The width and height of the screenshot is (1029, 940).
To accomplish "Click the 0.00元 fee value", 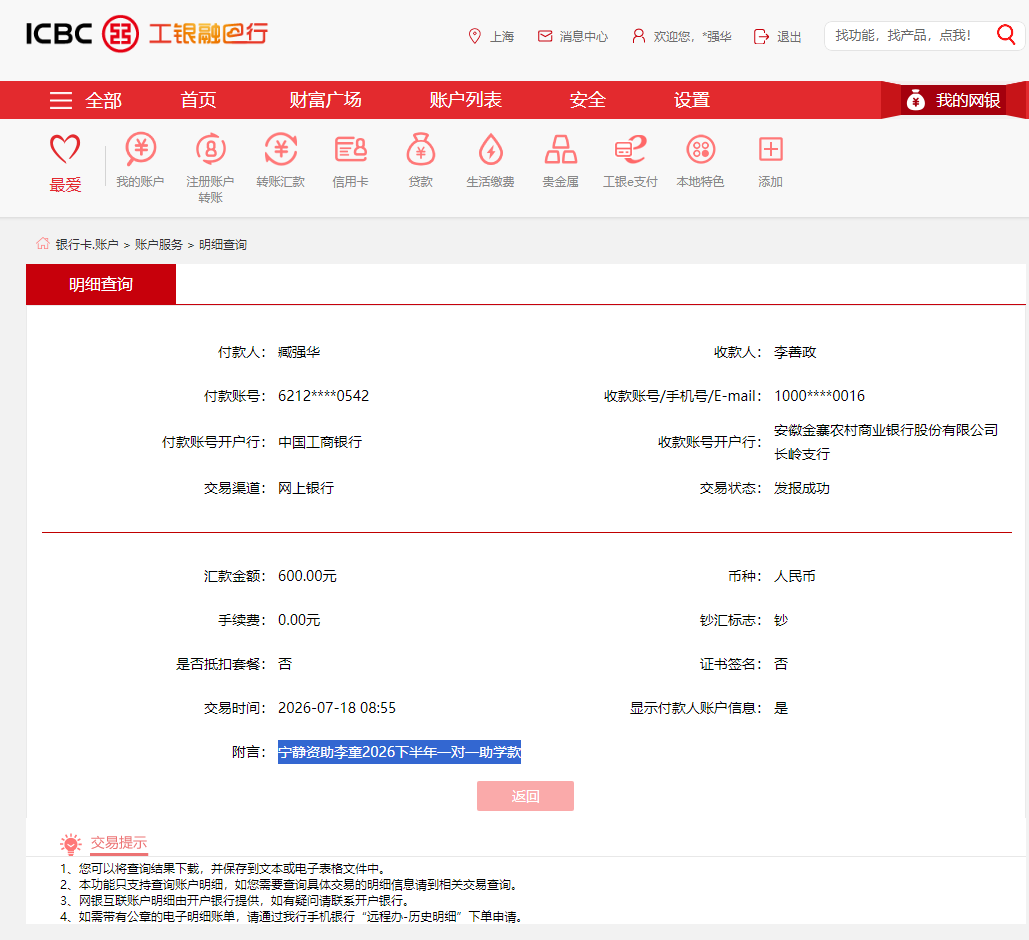I will pos(299,620).
